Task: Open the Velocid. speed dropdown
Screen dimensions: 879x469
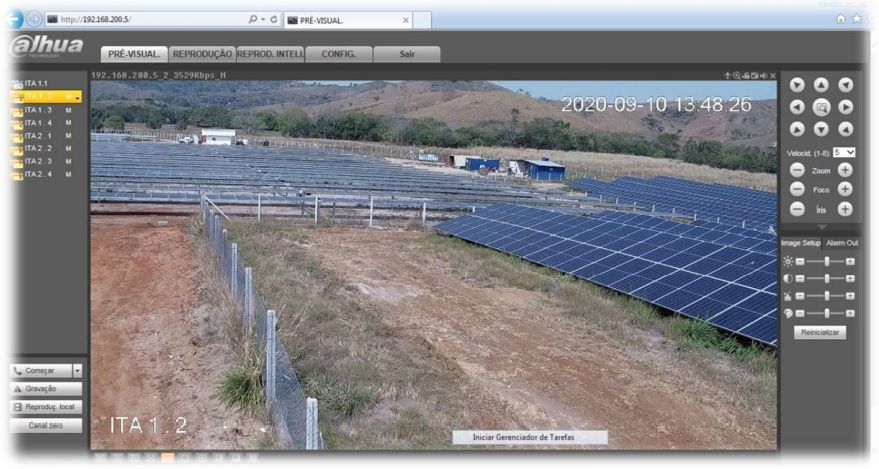Action: tap(844, 152)
